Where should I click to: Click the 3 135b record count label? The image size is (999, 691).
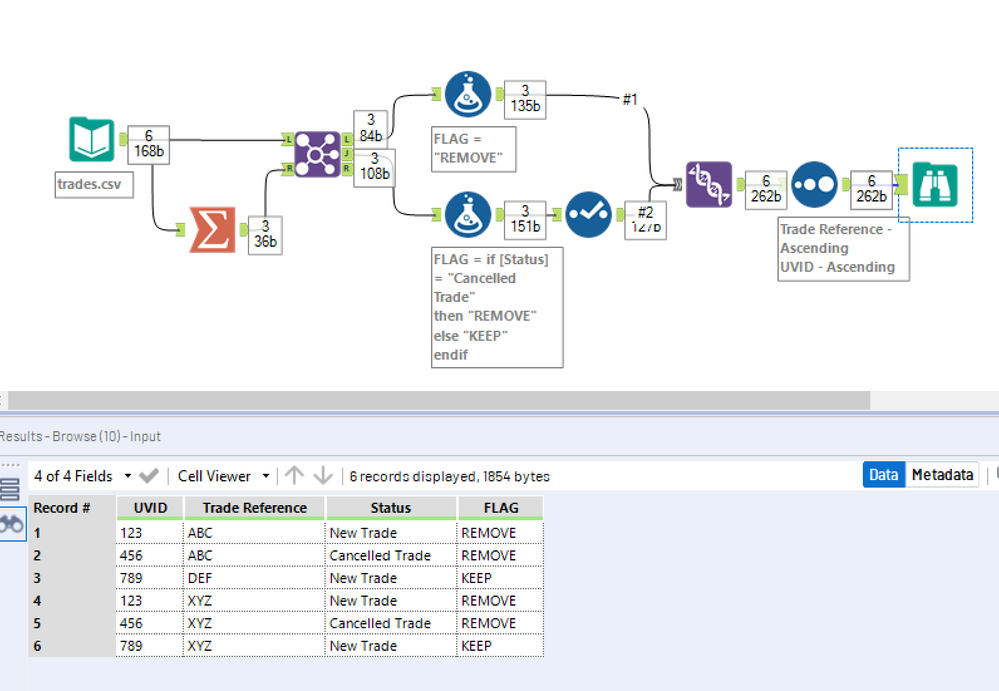(x=525, y=99)
